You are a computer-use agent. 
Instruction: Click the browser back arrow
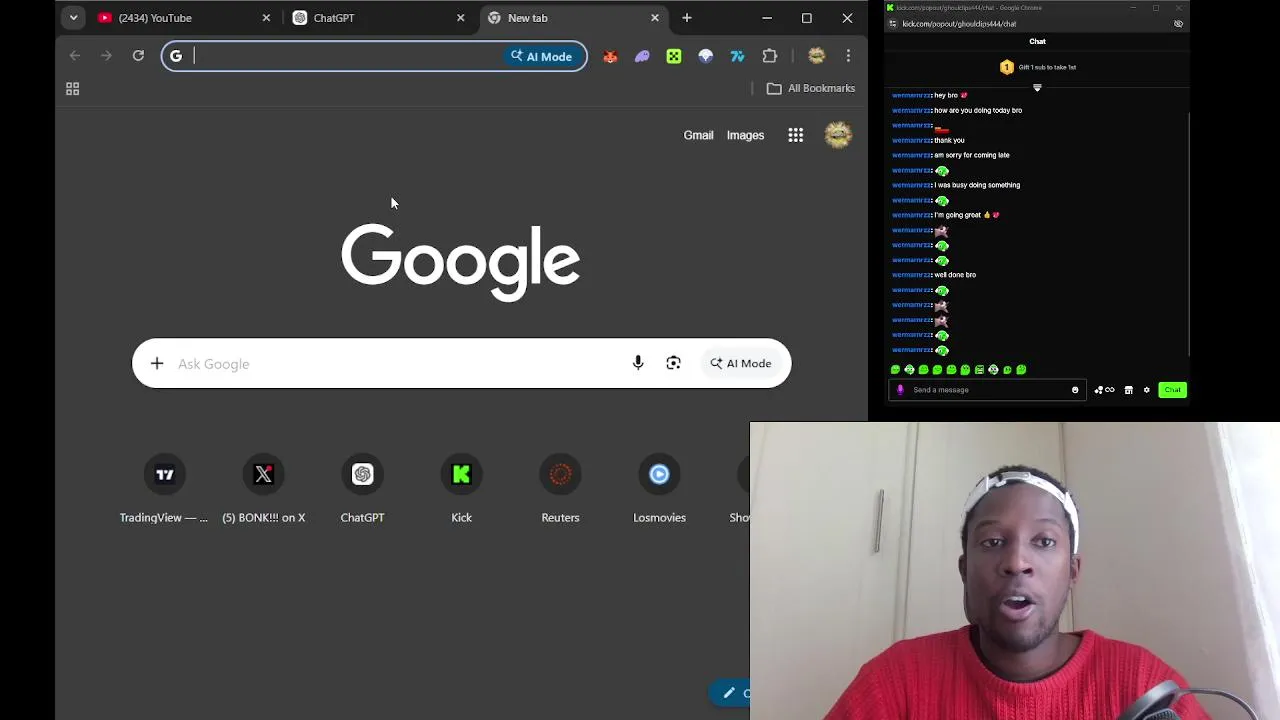tap(75, 56)
